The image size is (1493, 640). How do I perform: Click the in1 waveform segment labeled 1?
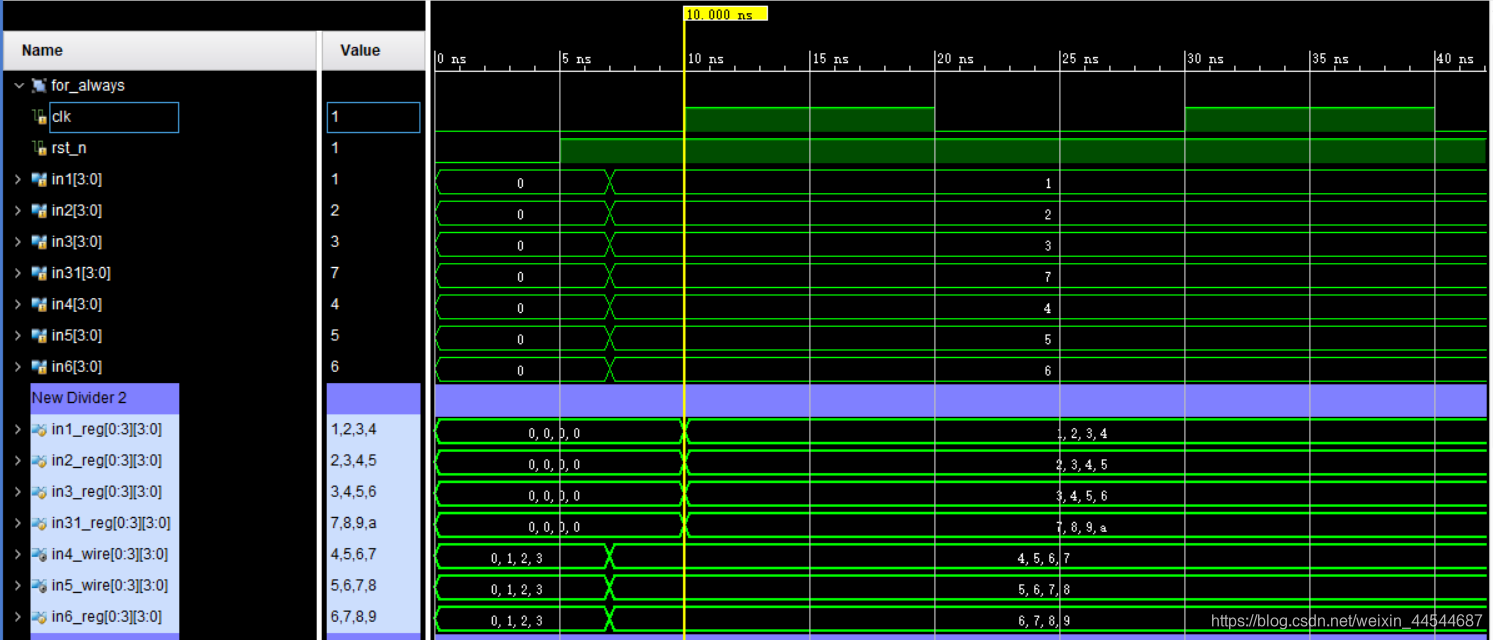pyautogui.click(x=1048, y=183)
